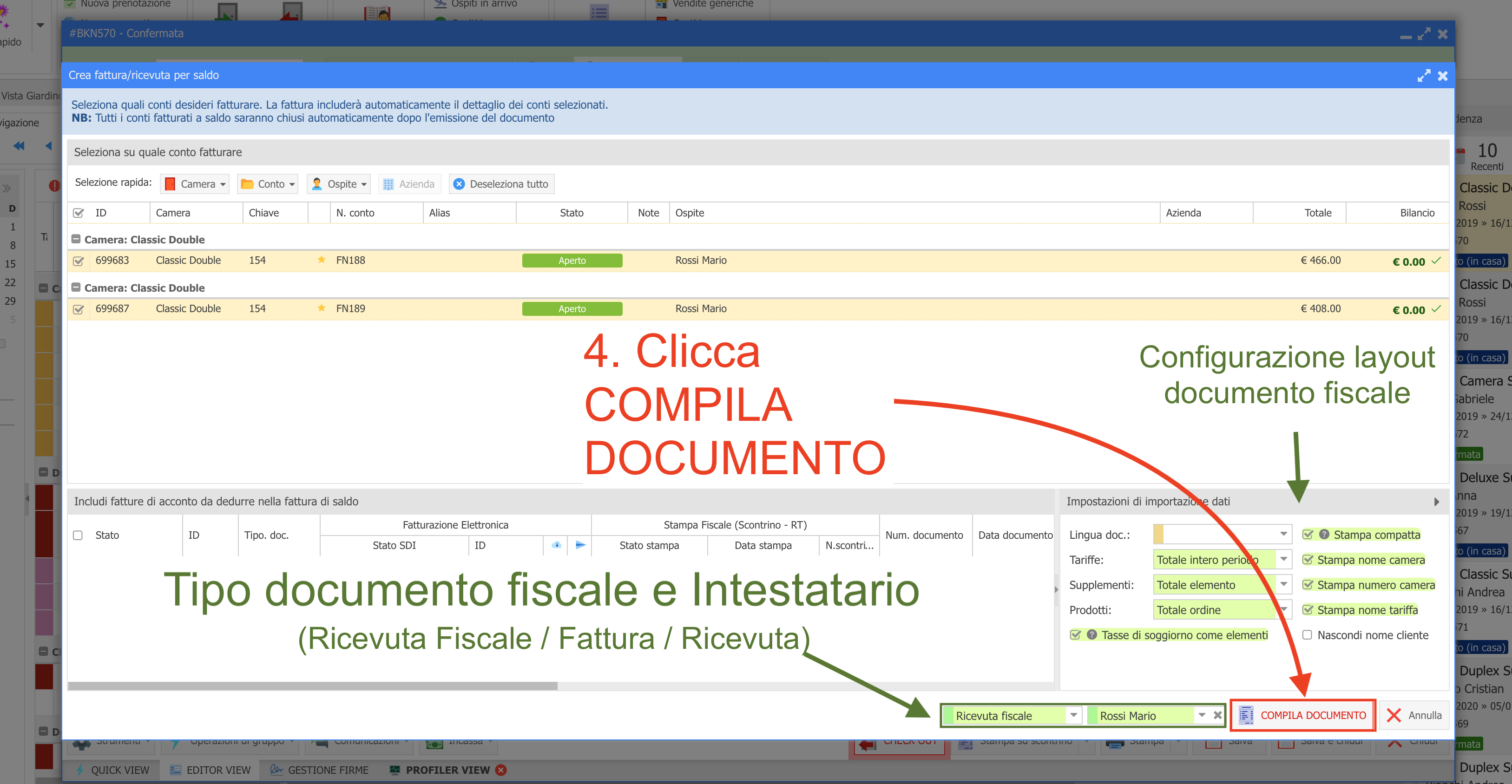1512x784 pixels.
Task: Click the COMPILA DOCUMENTO button
Action: click(x=1302, y=715)
